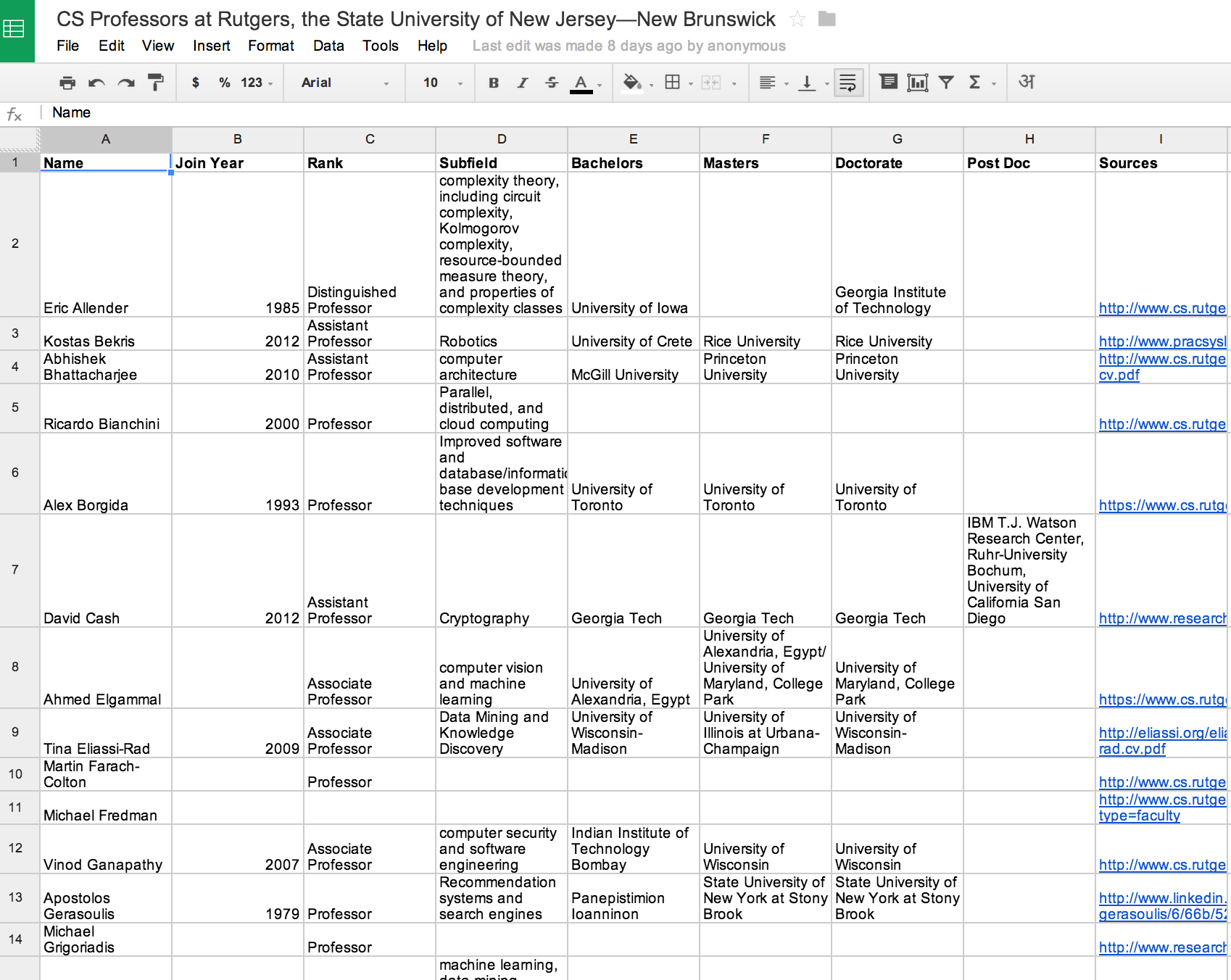Toggle text wrapping
1231x980 pixels.
[x=848, y=83]
